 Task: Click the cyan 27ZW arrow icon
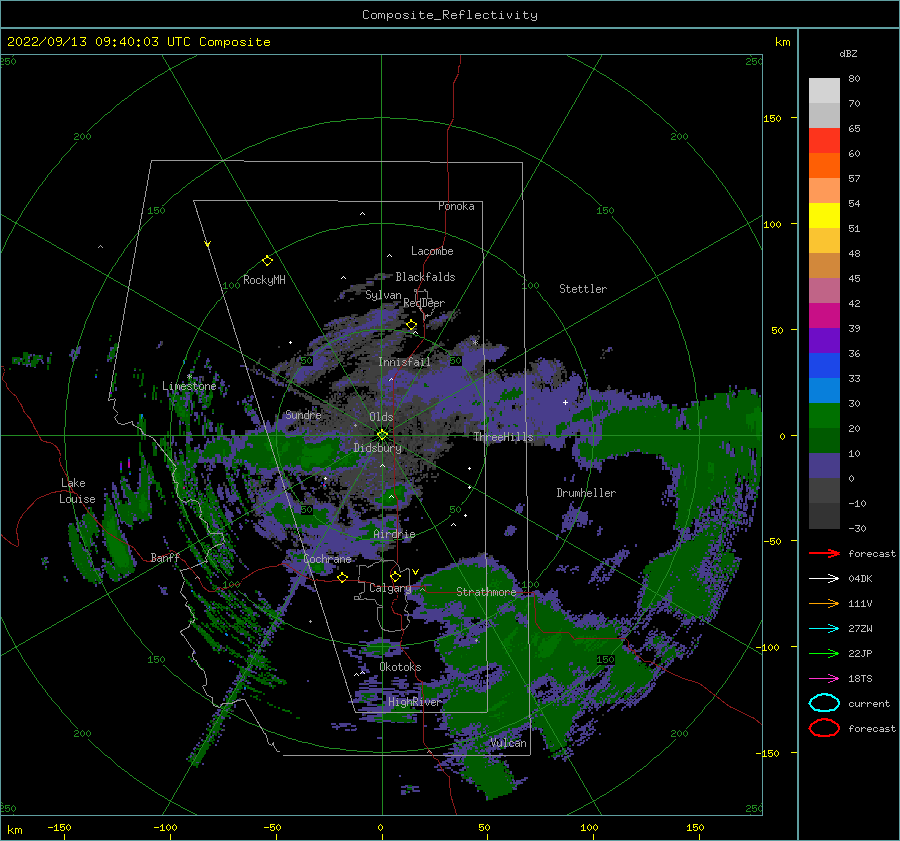pos(824,629)
